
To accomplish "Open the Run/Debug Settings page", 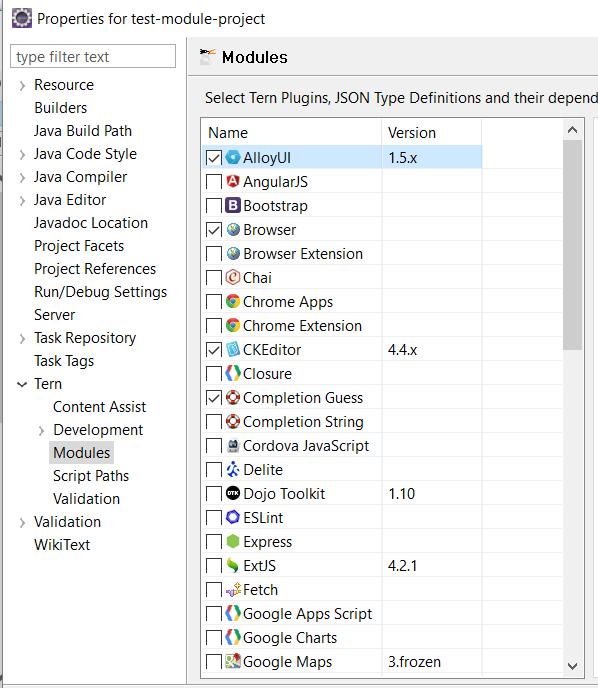I will tap(100, 292).
